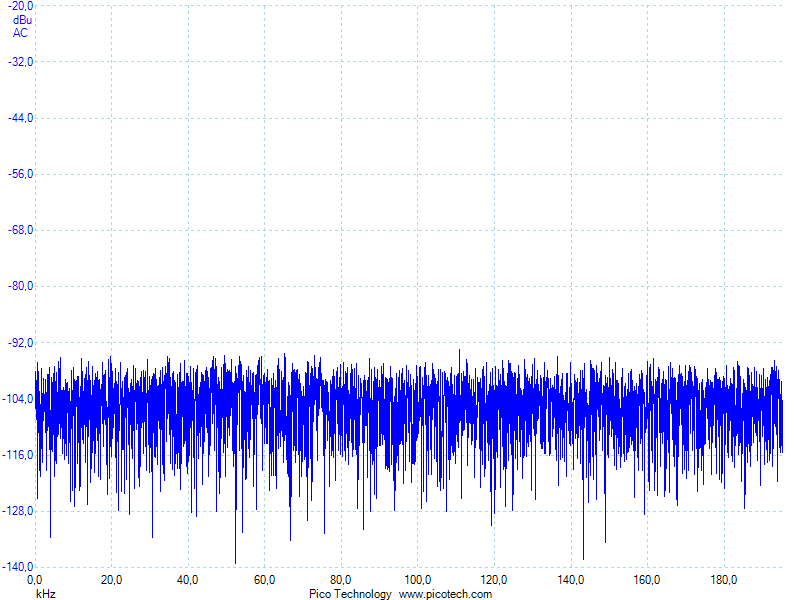The image size is (800, 600).
Task: Click the -56,0 axis label
Action: point(21,174)
